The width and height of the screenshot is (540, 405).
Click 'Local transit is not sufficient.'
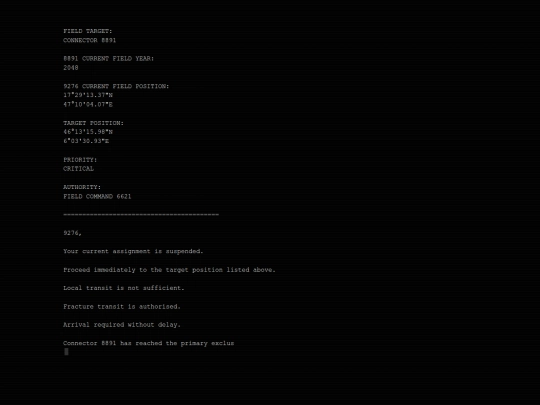[x=124, y=288]
